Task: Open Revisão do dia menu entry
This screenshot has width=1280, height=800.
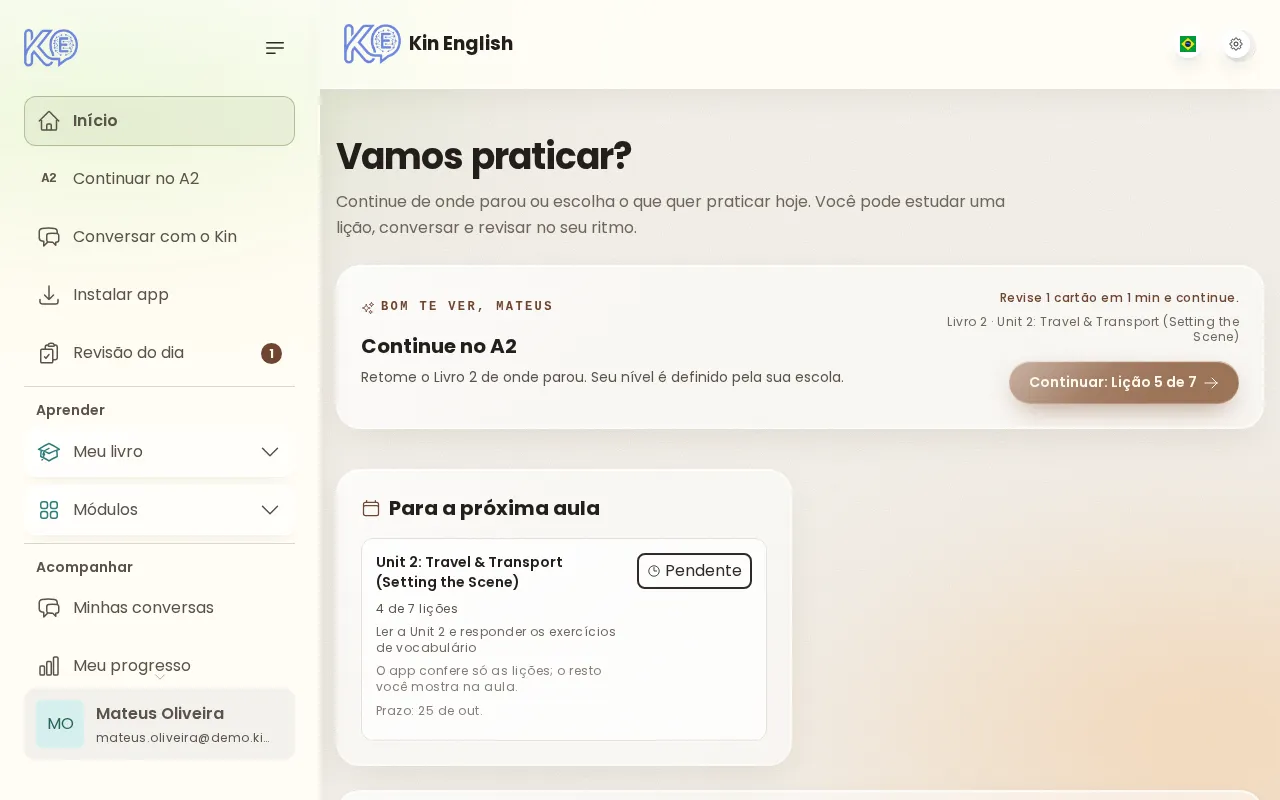Action: click(159, 353)
